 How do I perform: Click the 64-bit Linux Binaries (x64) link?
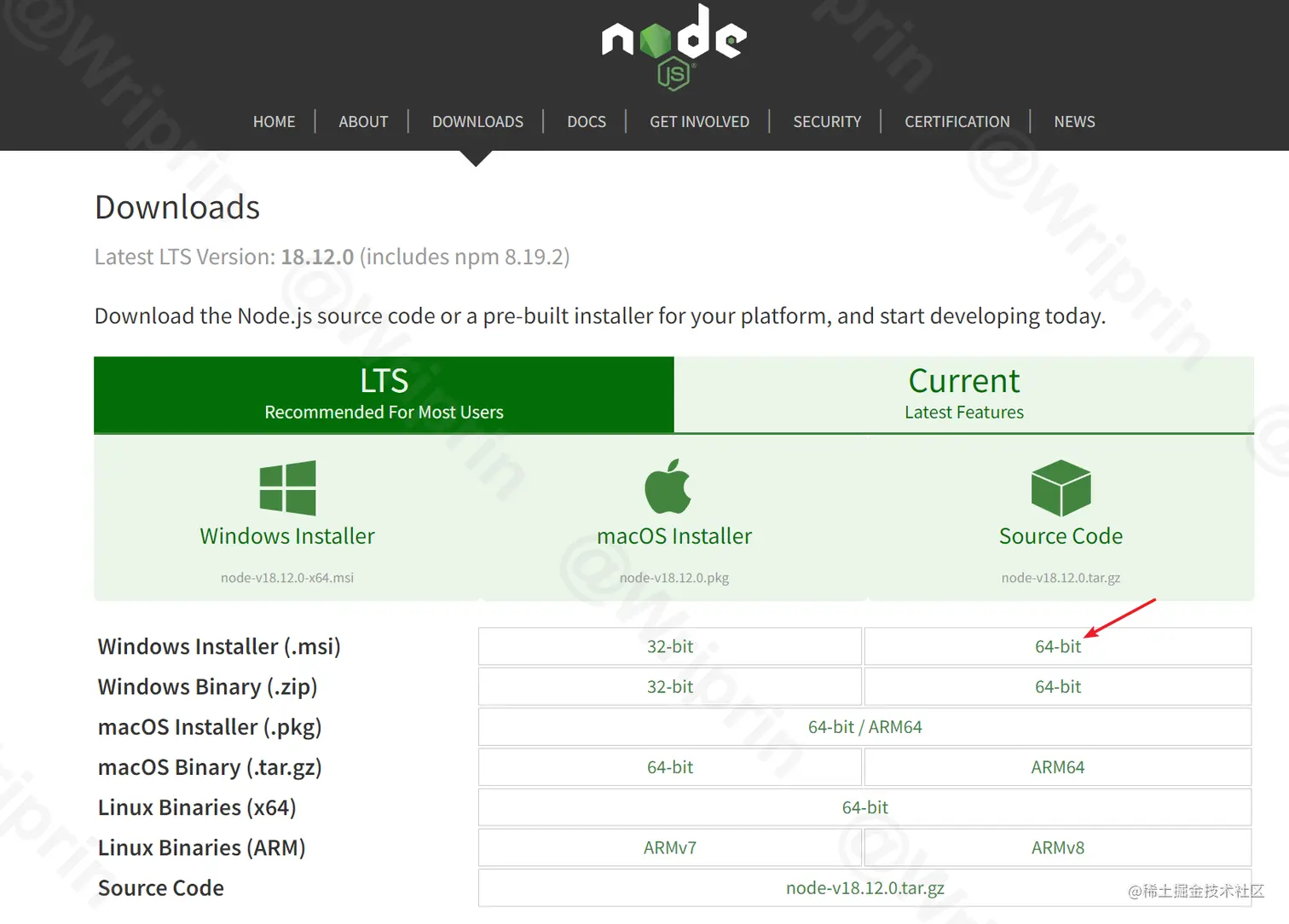(864, 807)
